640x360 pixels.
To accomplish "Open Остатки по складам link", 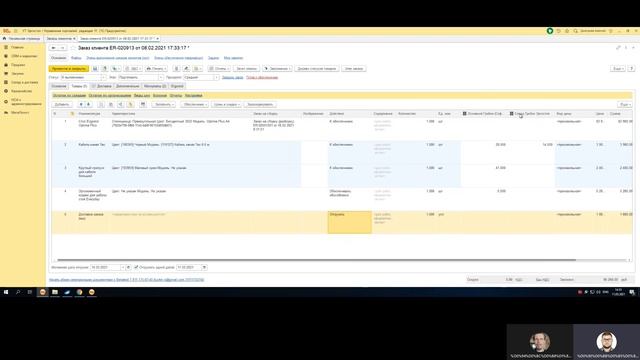I will tap(69, 96).
